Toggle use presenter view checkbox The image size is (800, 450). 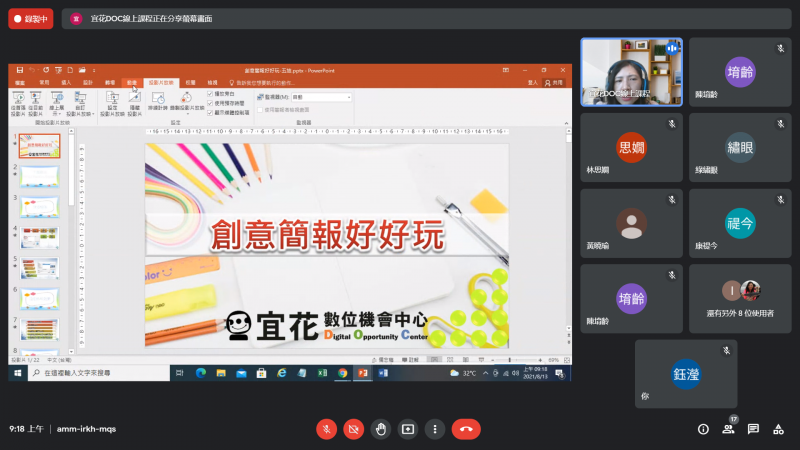pyautogui.click(x=260, y=110)
